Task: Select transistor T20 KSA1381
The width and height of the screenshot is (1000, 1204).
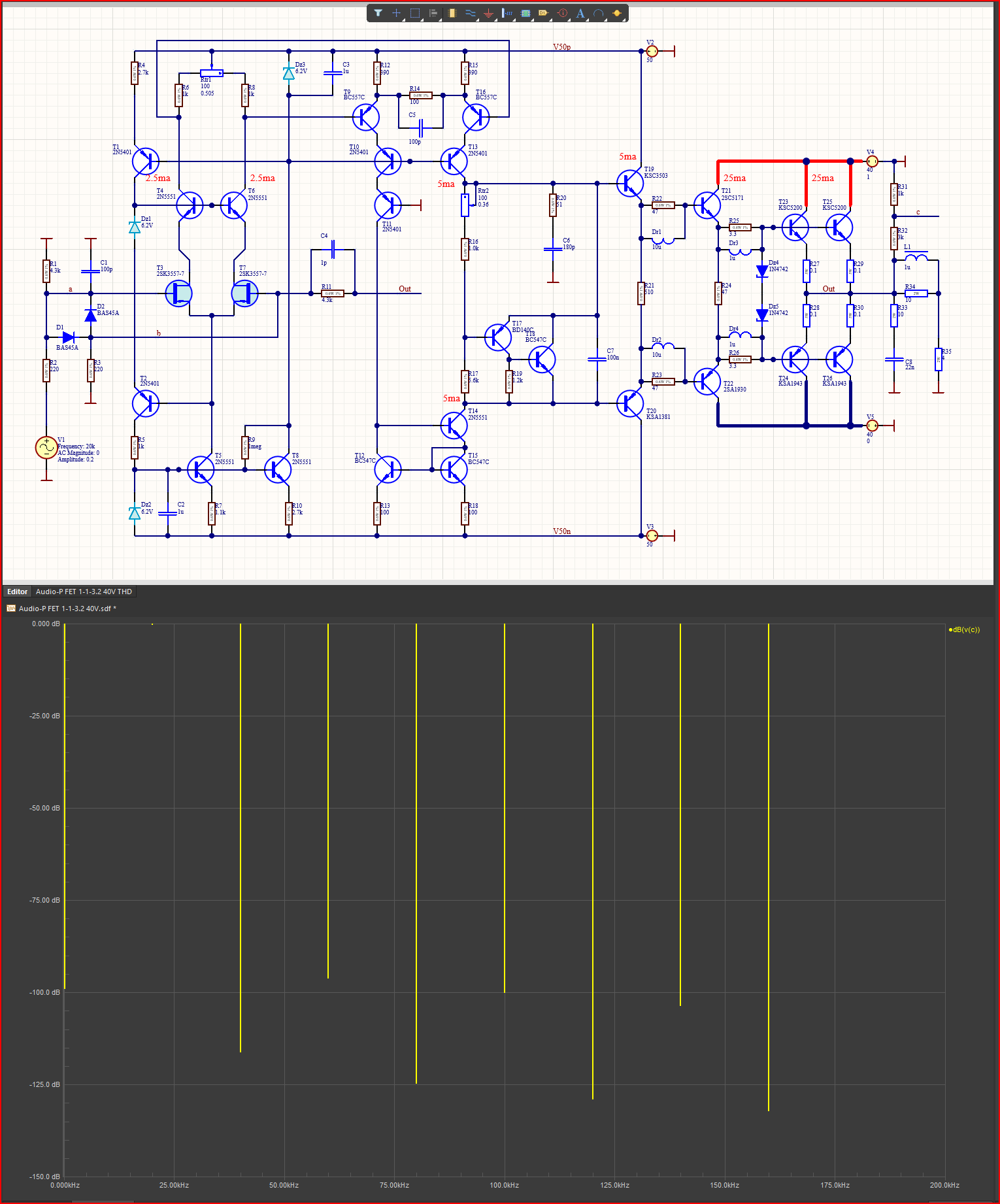Action: pos(630,404)
